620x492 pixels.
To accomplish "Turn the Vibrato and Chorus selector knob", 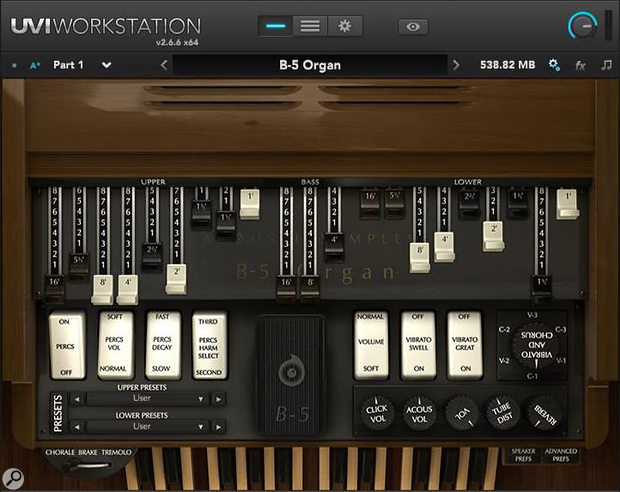I will (536, 345).
